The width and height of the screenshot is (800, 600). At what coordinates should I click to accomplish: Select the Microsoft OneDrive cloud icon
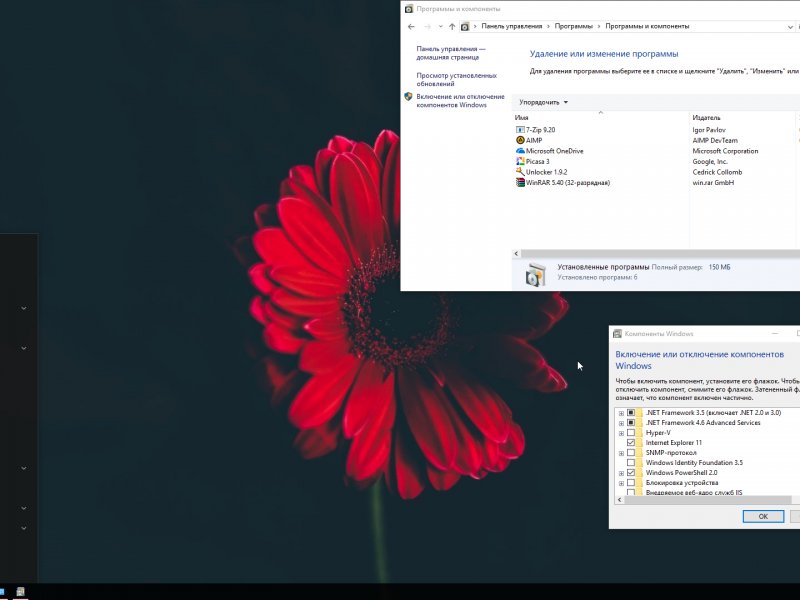[x=520, y=151]
